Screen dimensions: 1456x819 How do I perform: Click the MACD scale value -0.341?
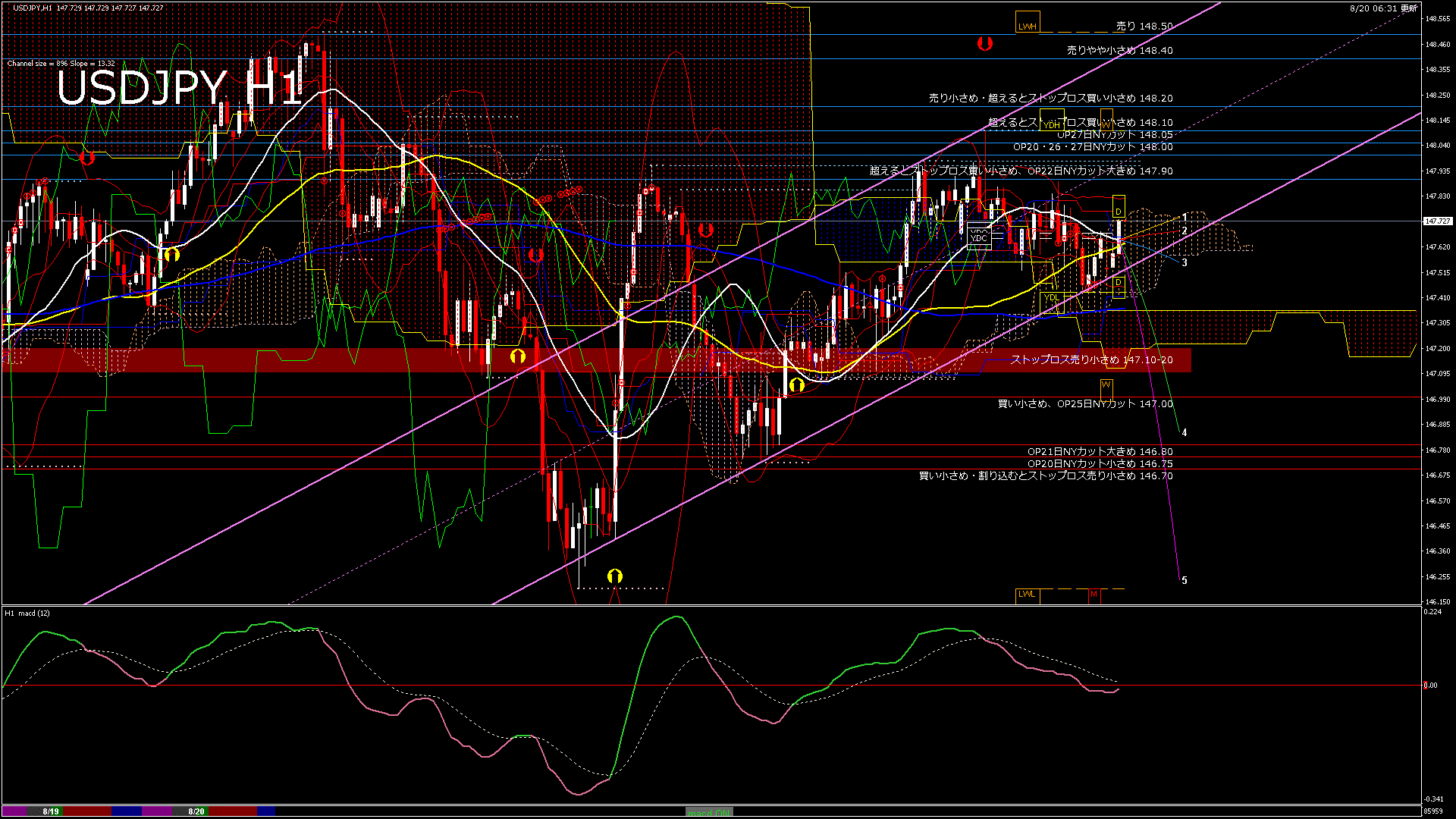[1432, 799]
